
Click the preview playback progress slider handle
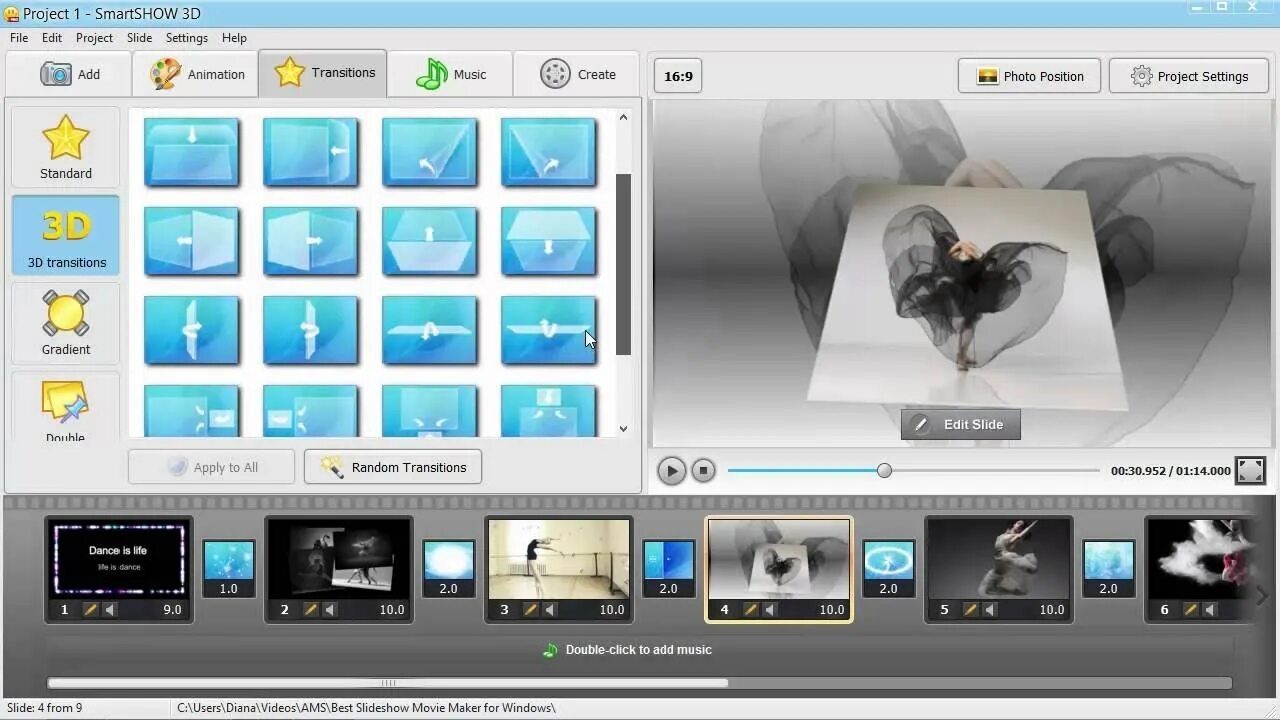click(884, 470)
